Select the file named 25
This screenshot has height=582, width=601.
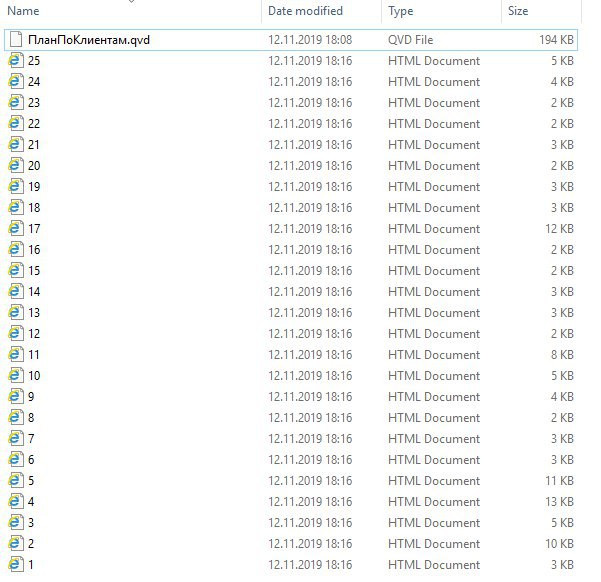click(x=34, y=61)
